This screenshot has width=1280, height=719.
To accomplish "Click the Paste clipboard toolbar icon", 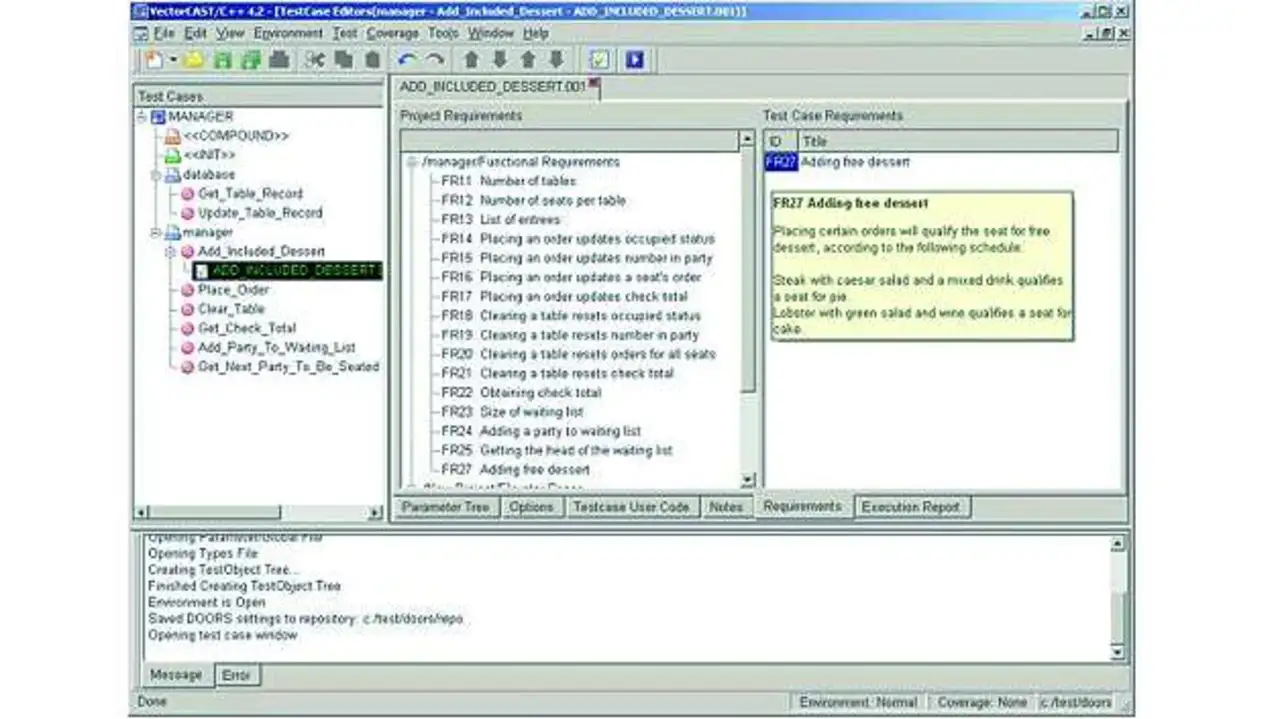I will [x=373, y=60].
